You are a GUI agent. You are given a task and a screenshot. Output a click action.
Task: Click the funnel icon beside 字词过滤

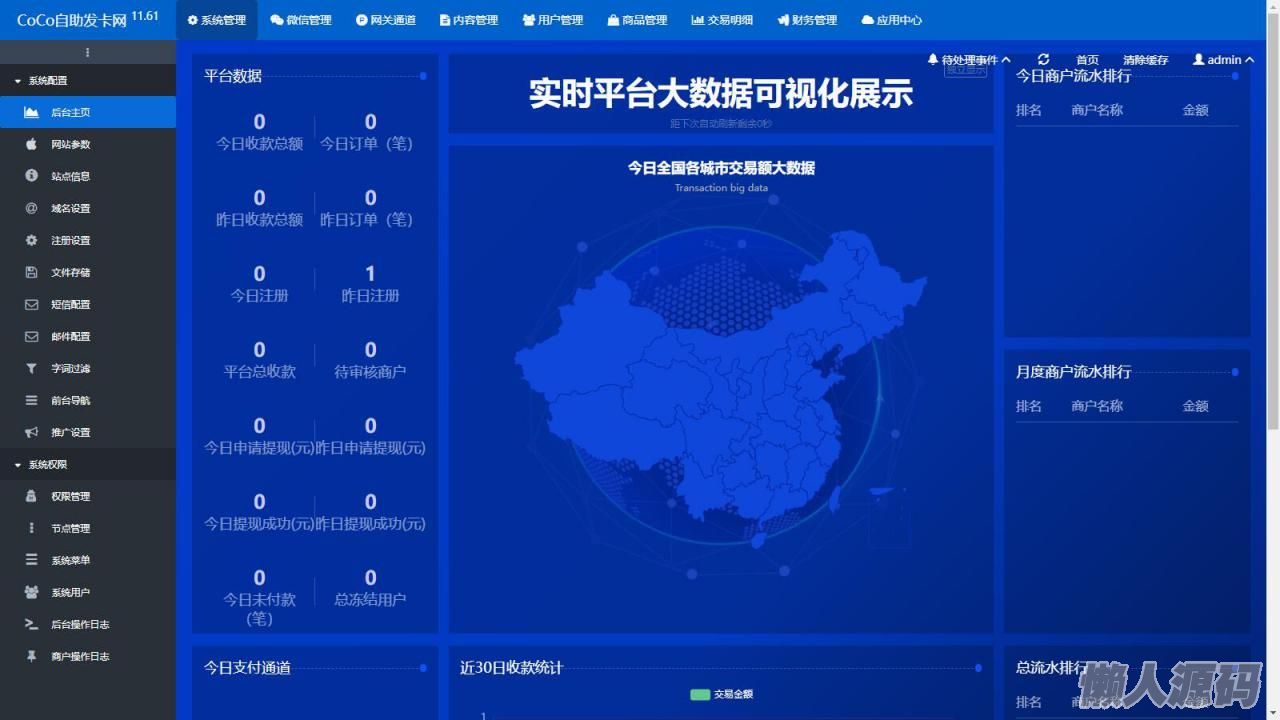(31, 368)
